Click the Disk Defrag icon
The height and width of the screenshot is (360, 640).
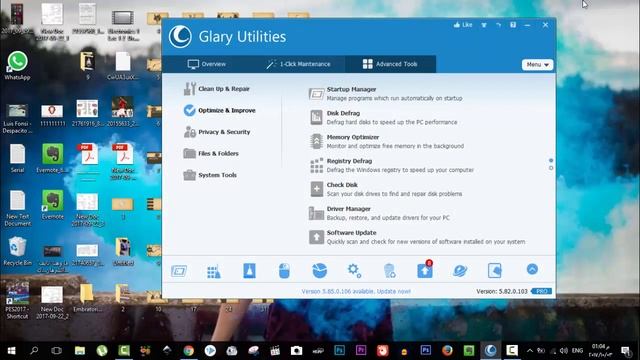tap(316, 118)
